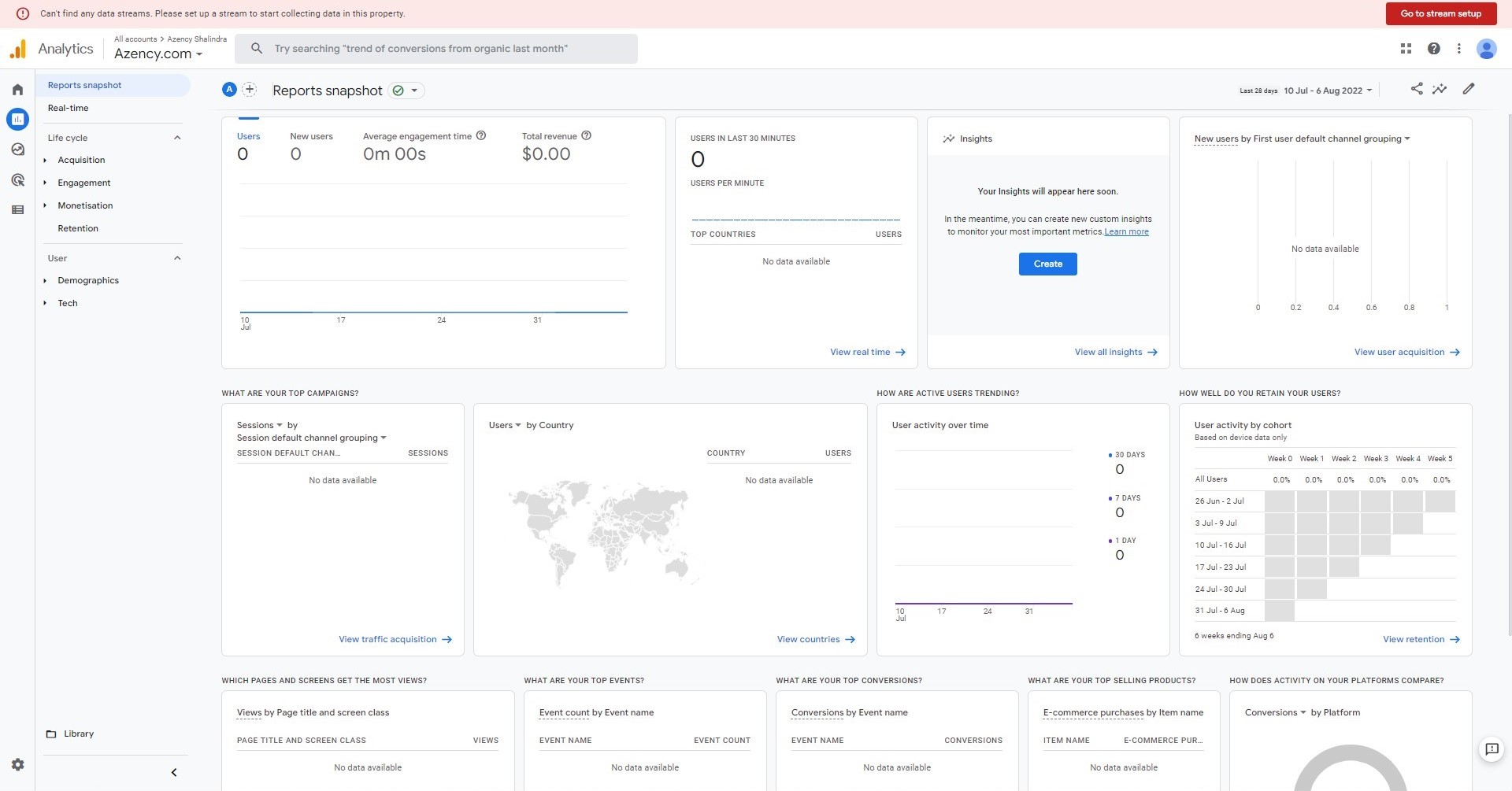Viewport: 1512px width, 791px height.
Task: Add a comparison with the plus icon
Action: click(250, 90)
